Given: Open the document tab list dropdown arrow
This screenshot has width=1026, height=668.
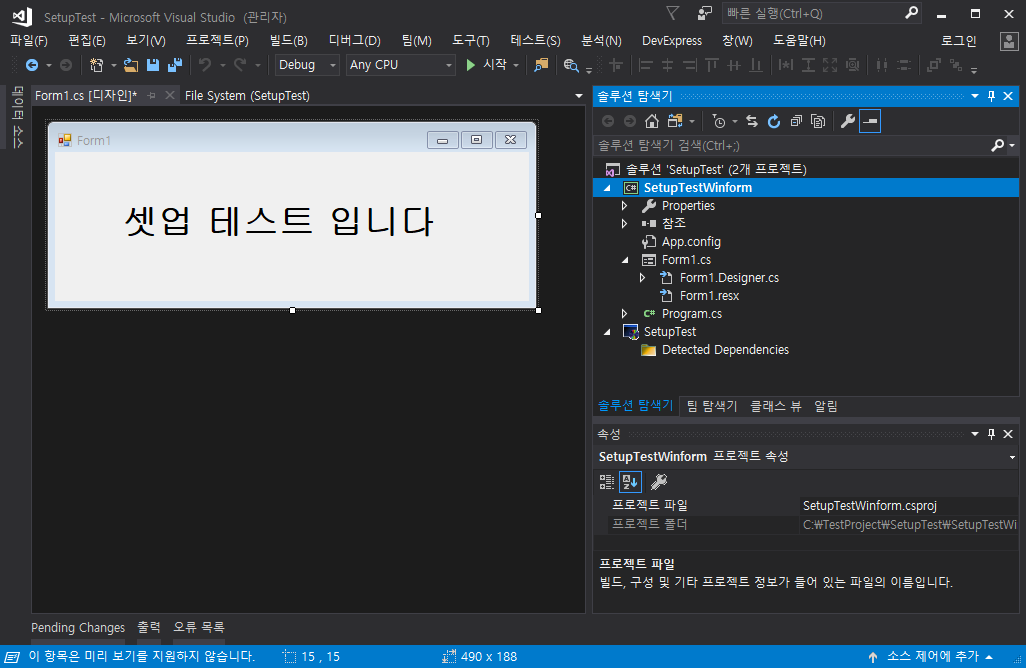Looking at the screenshot, I should pos(578,96).
